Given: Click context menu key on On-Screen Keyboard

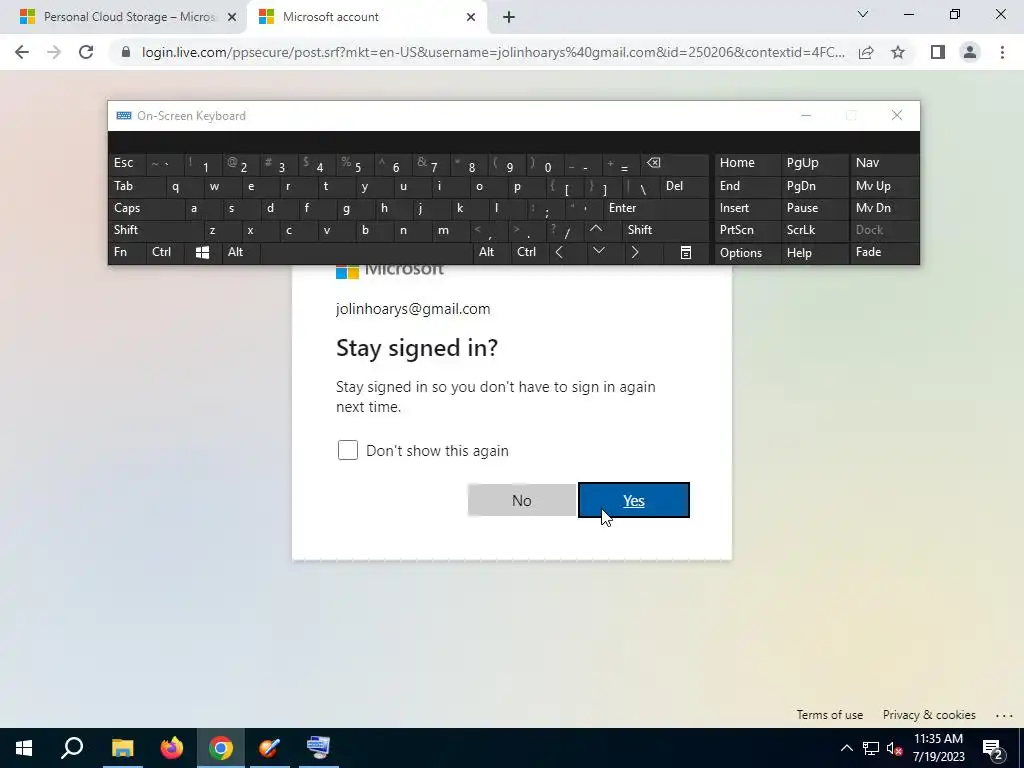Looking at the screenshot, I should point(685,252).
